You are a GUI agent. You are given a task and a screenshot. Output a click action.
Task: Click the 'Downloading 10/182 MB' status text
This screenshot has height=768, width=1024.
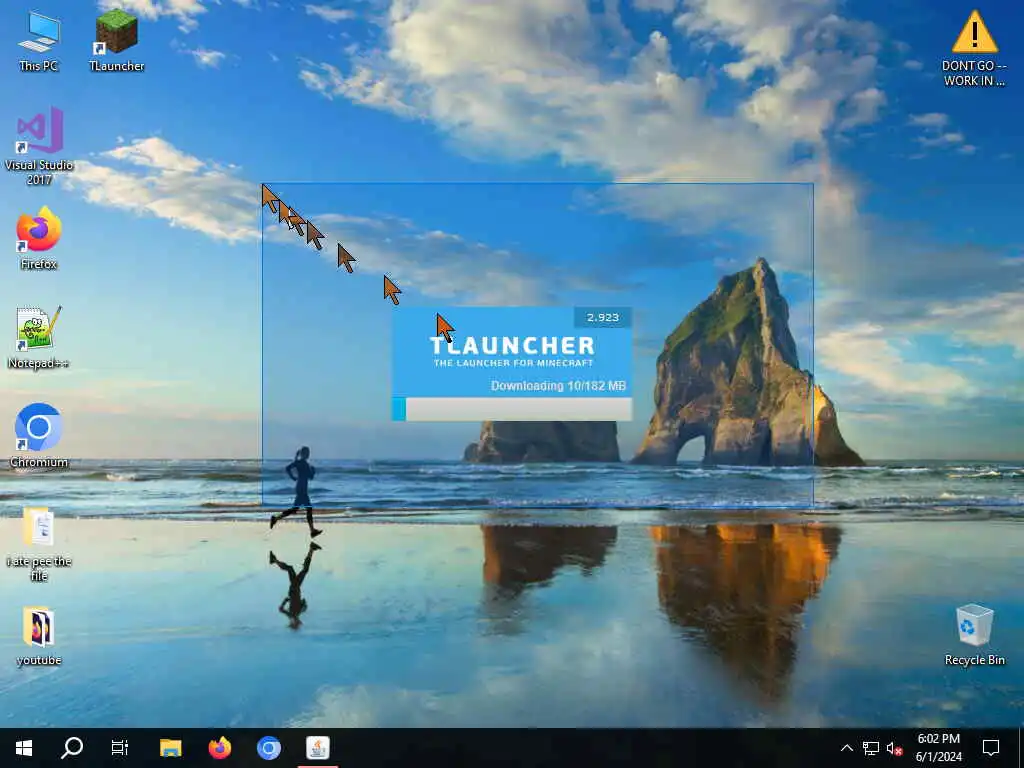[558, 386]
